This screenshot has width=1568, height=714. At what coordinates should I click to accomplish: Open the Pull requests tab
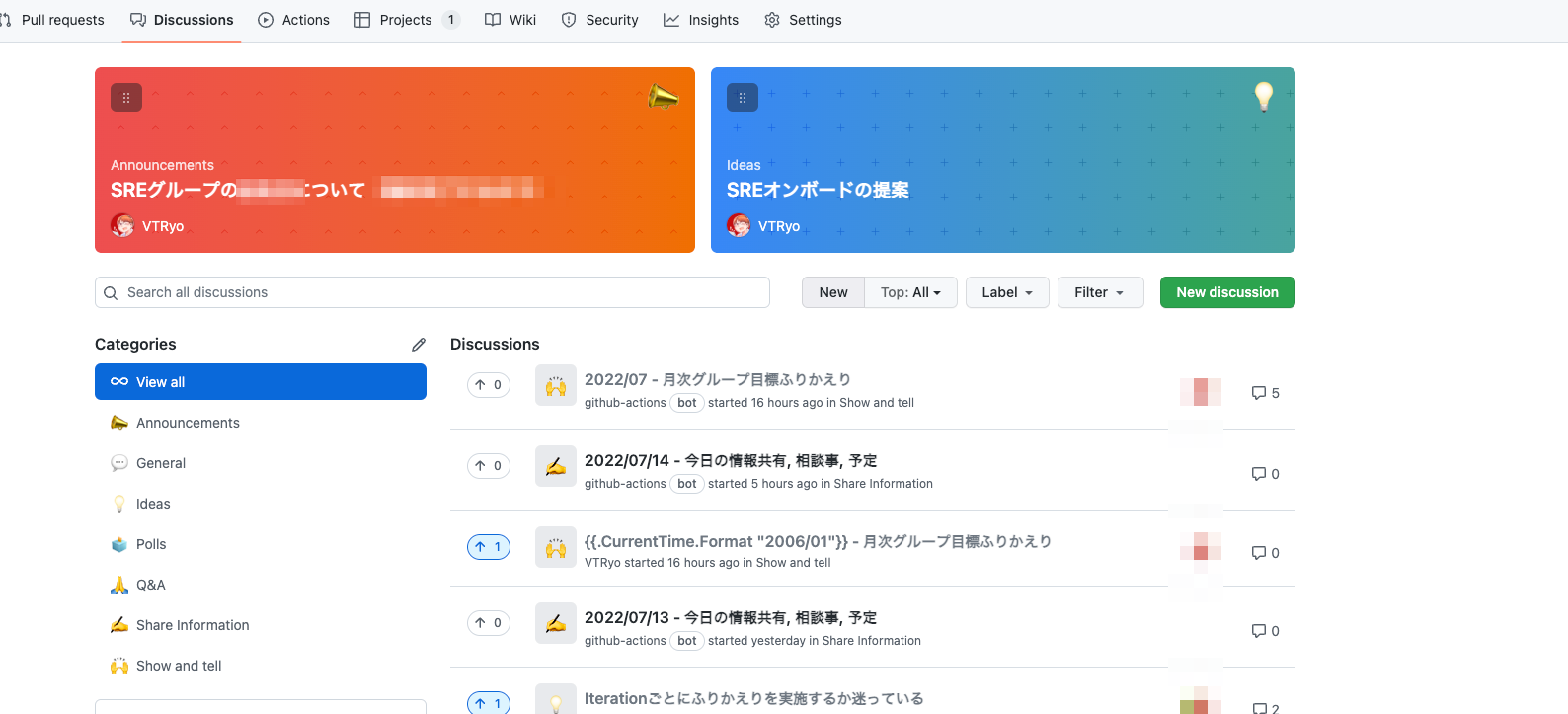click(54, 20)
